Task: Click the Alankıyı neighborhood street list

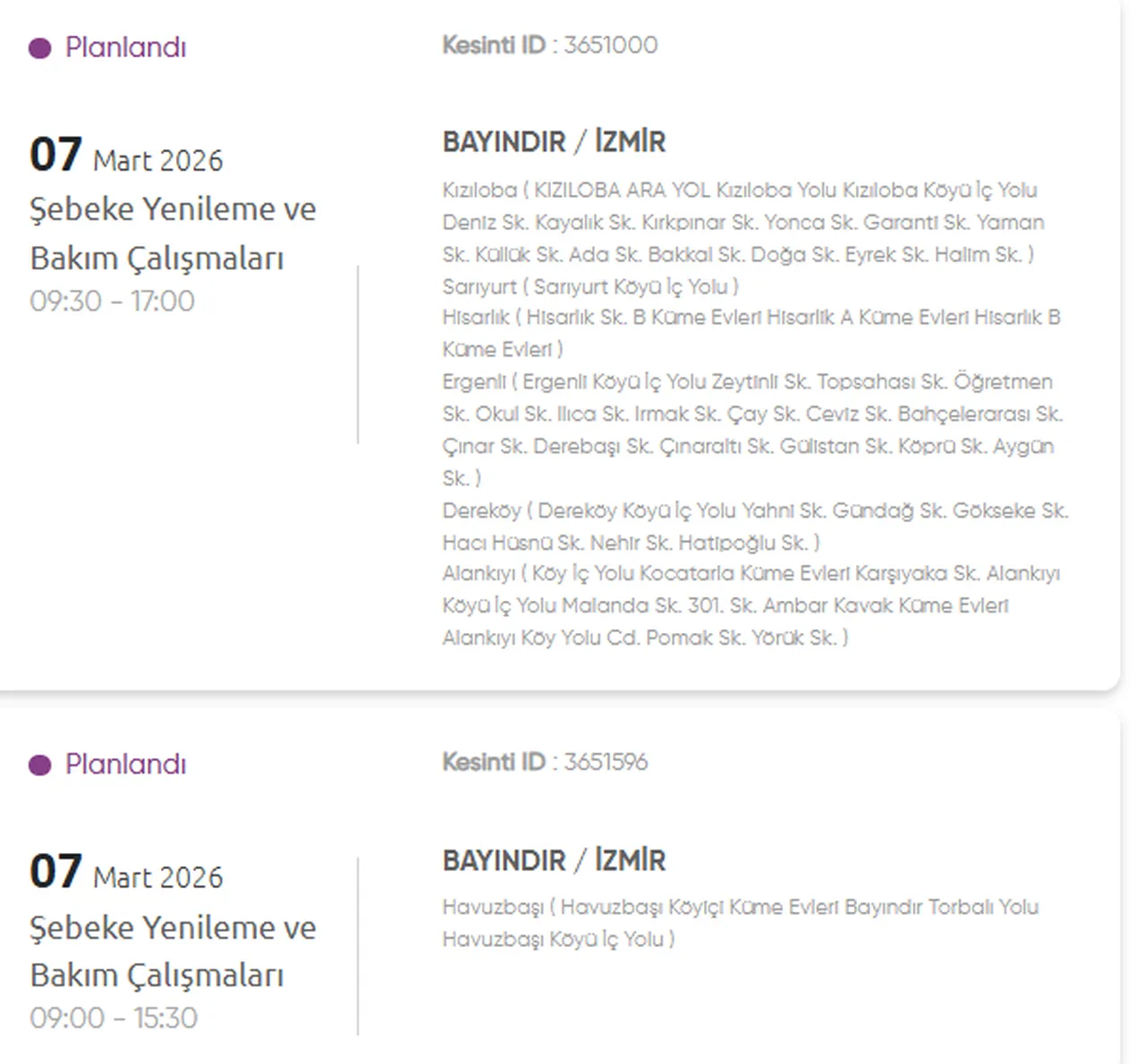Action: click(751, 605)
